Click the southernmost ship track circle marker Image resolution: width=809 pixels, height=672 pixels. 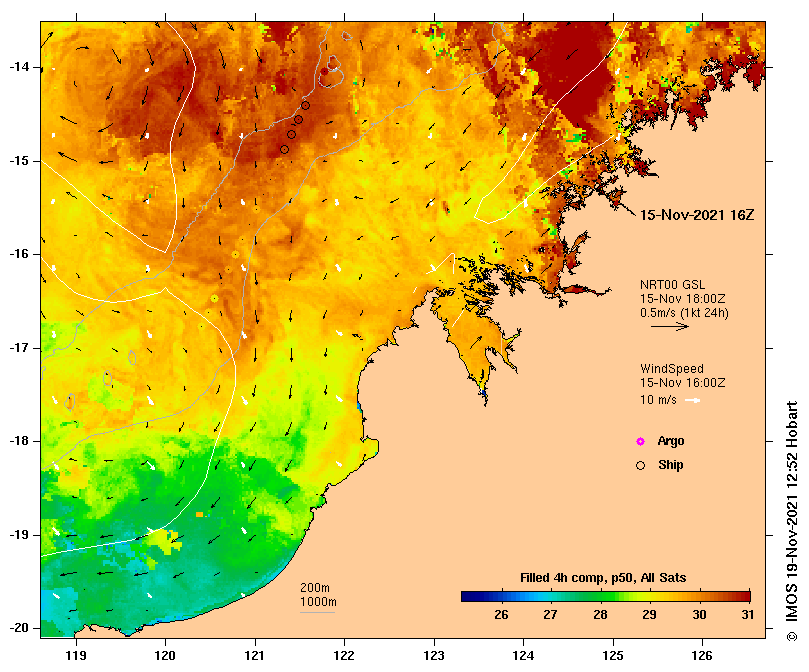(284, 150)
